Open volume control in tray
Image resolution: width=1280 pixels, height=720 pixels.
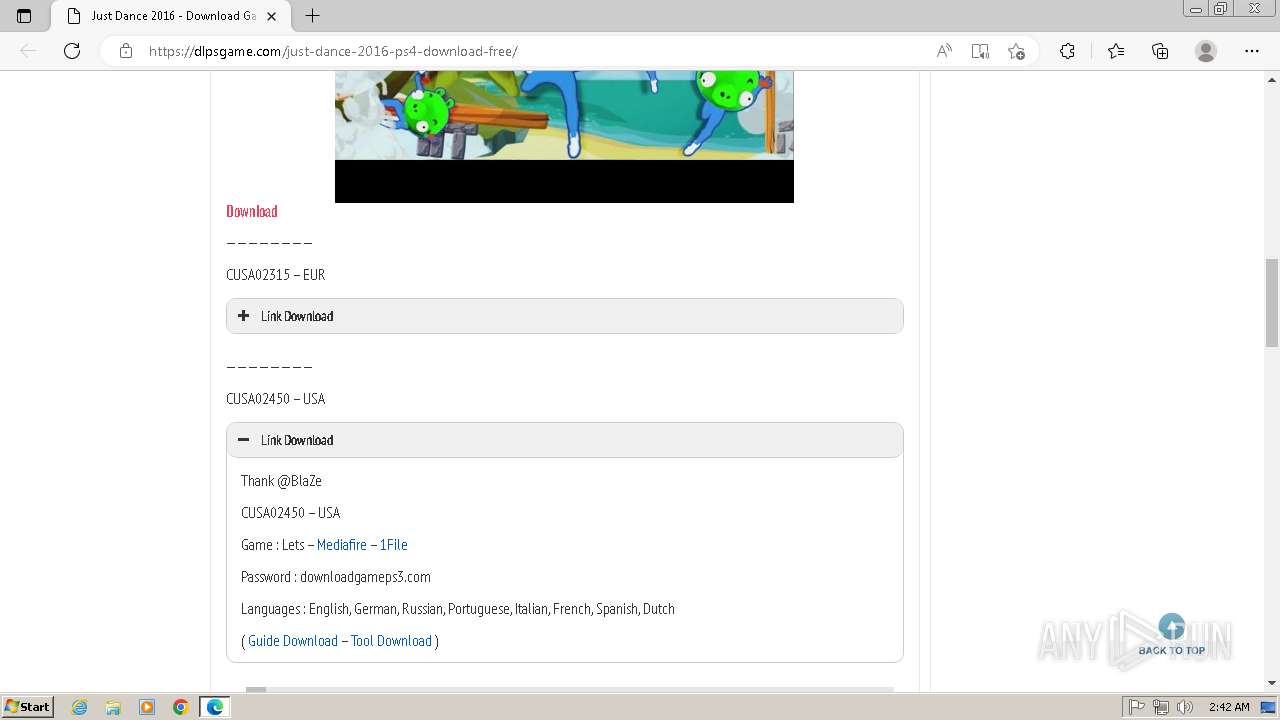tap(1185, 707)
